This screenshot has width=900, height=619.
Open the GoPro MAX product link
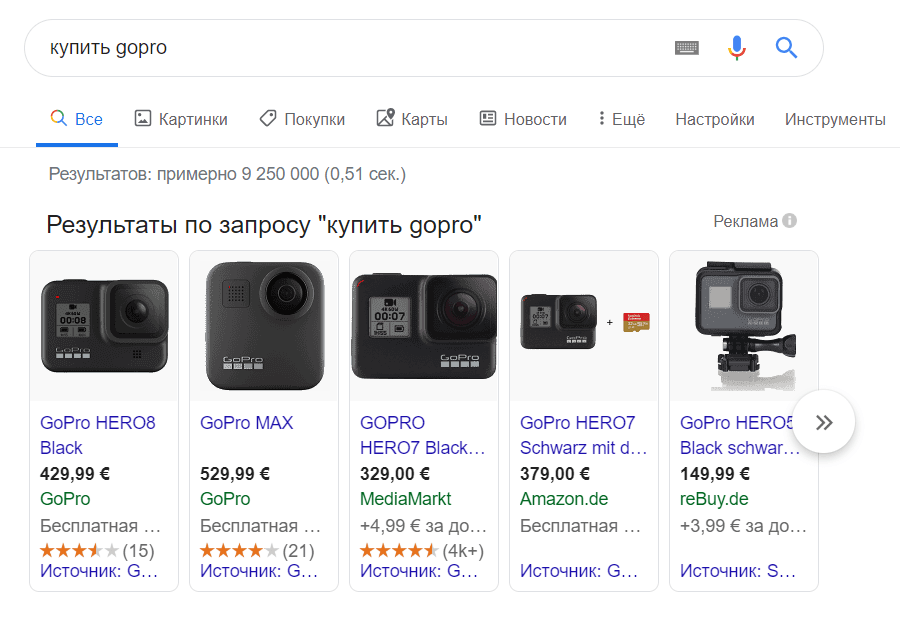(247, 423)
